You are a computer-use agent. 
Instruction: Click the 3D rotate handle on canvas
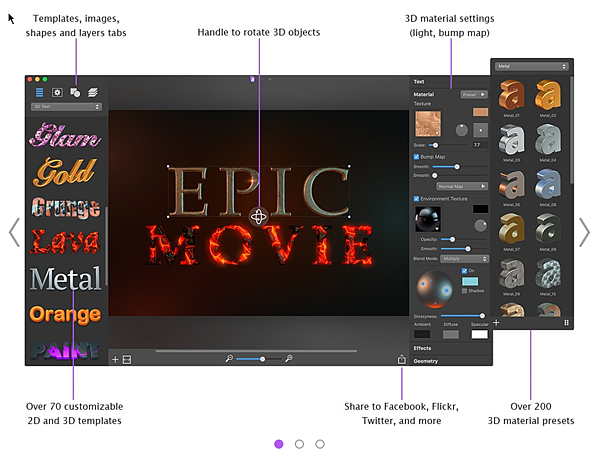pyautogui.click(x=258, y=217)
